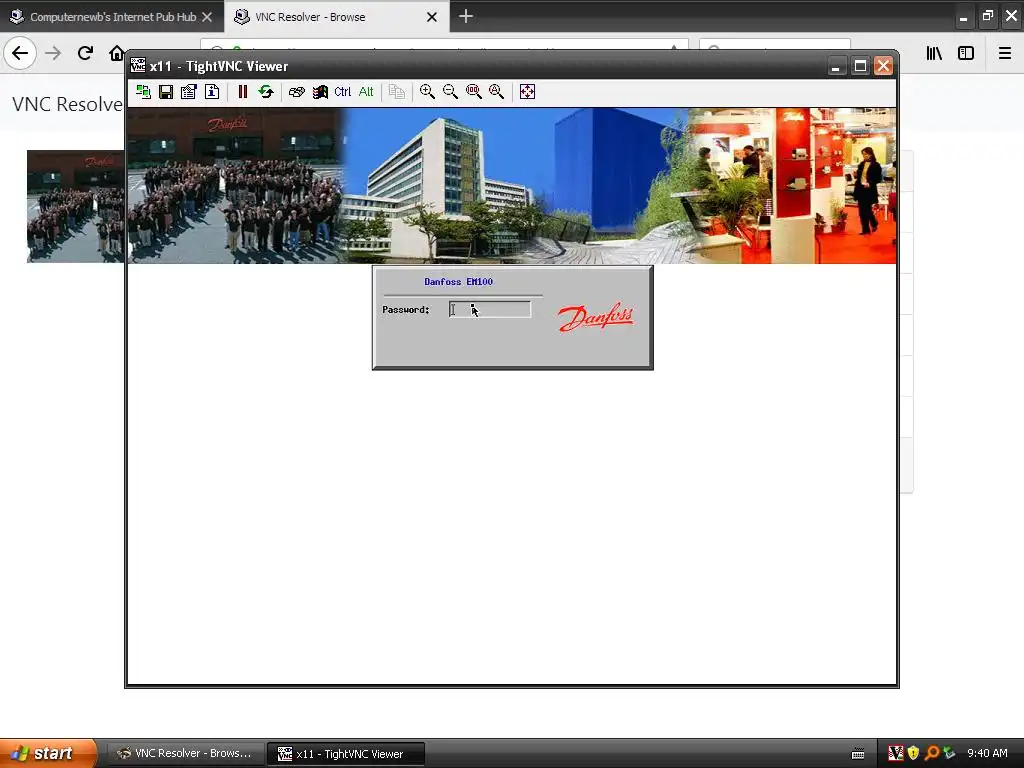Viewport: 1024px width, 768px height.
Task: Show the Connection Info icon
Action: (x=212, y=92)
